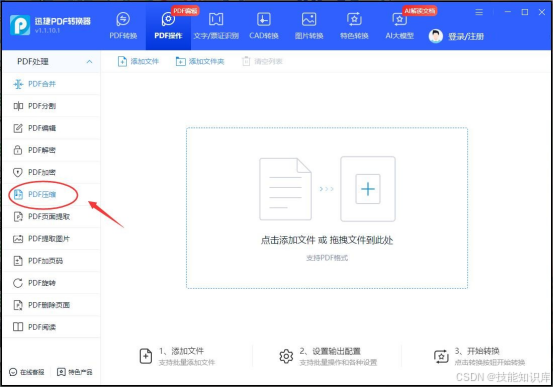Viewport: 554px width, 388px height.
Task: Select PDF提取图片 in the sidebar
Action: click(51, 239)
